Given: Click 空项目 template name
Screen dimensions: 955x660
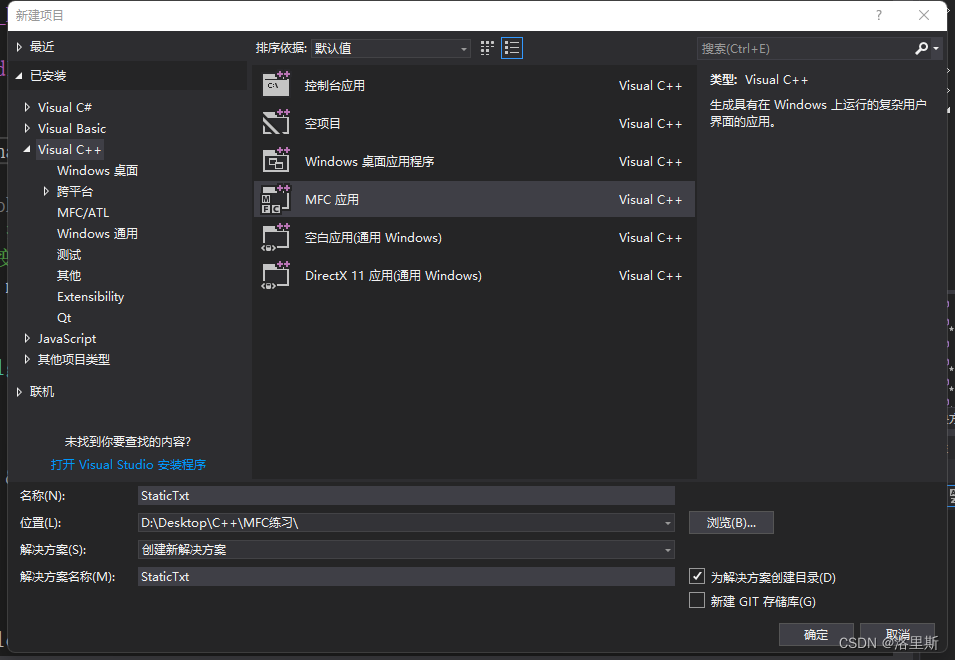Looking at the screenshot, I should 322,124.
